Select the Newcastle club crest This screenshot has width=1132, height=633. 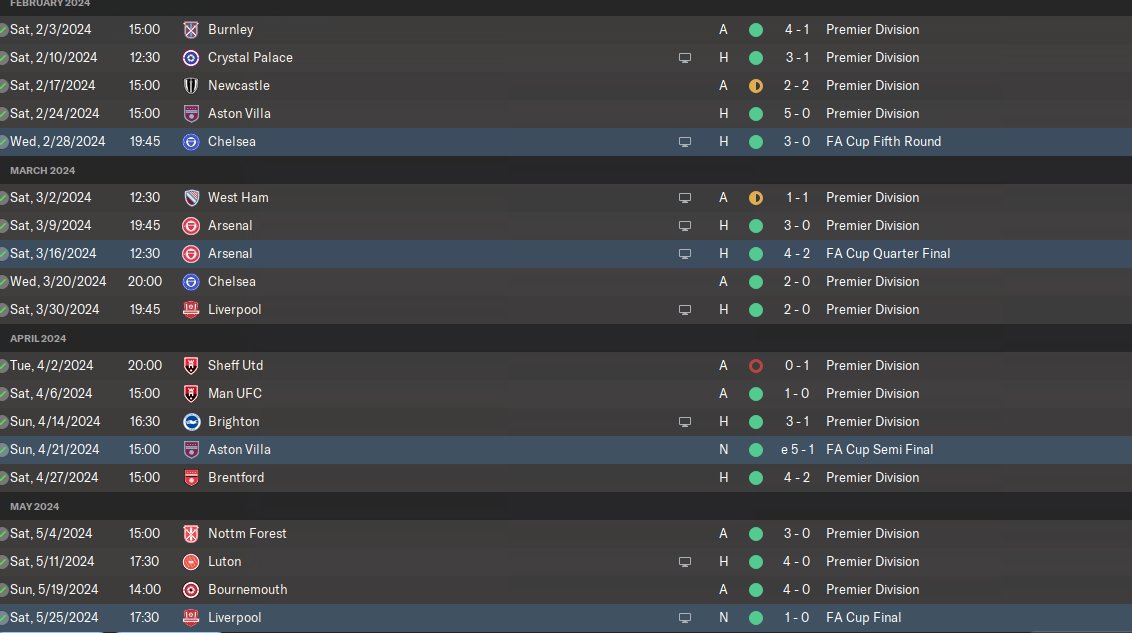coord(191,86)
